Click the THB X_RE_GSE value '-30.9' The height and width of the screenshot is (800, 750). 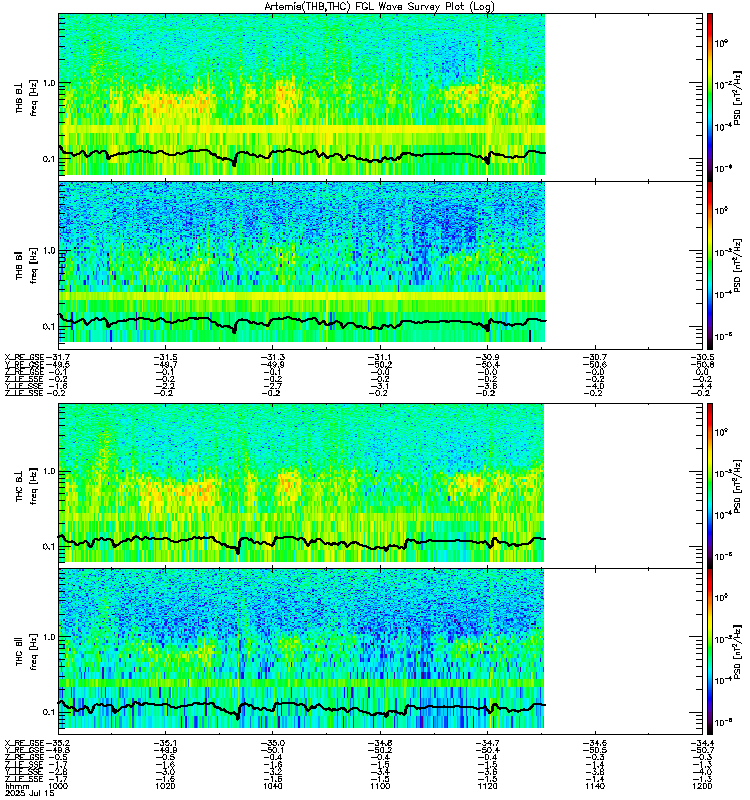[487, 357]
